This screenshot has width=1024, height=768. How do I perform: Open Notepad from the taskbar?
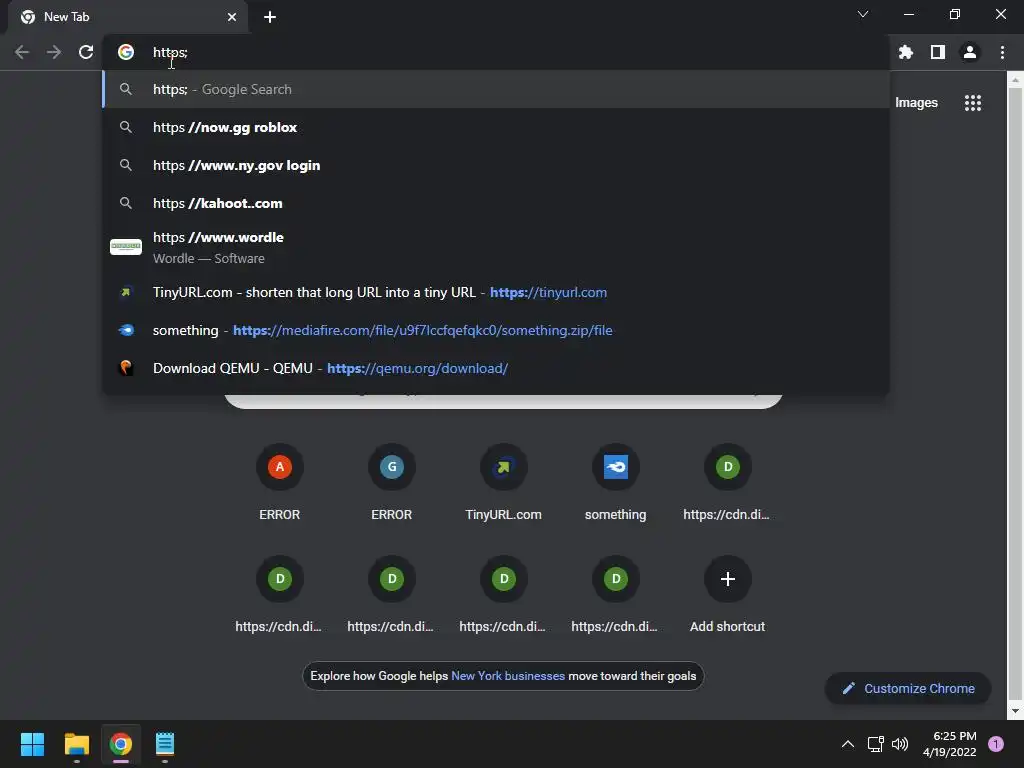(165, 744)
